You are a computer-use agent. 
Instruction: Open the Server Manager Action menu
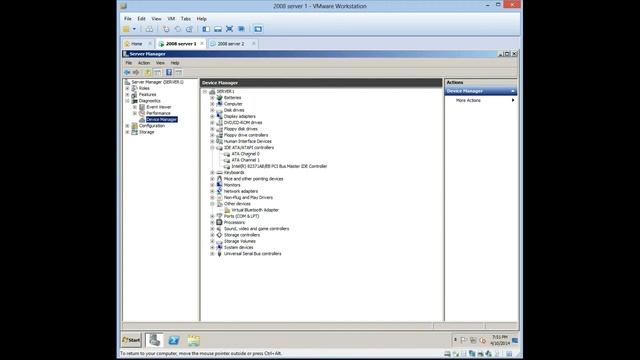(x=144, y=63)
